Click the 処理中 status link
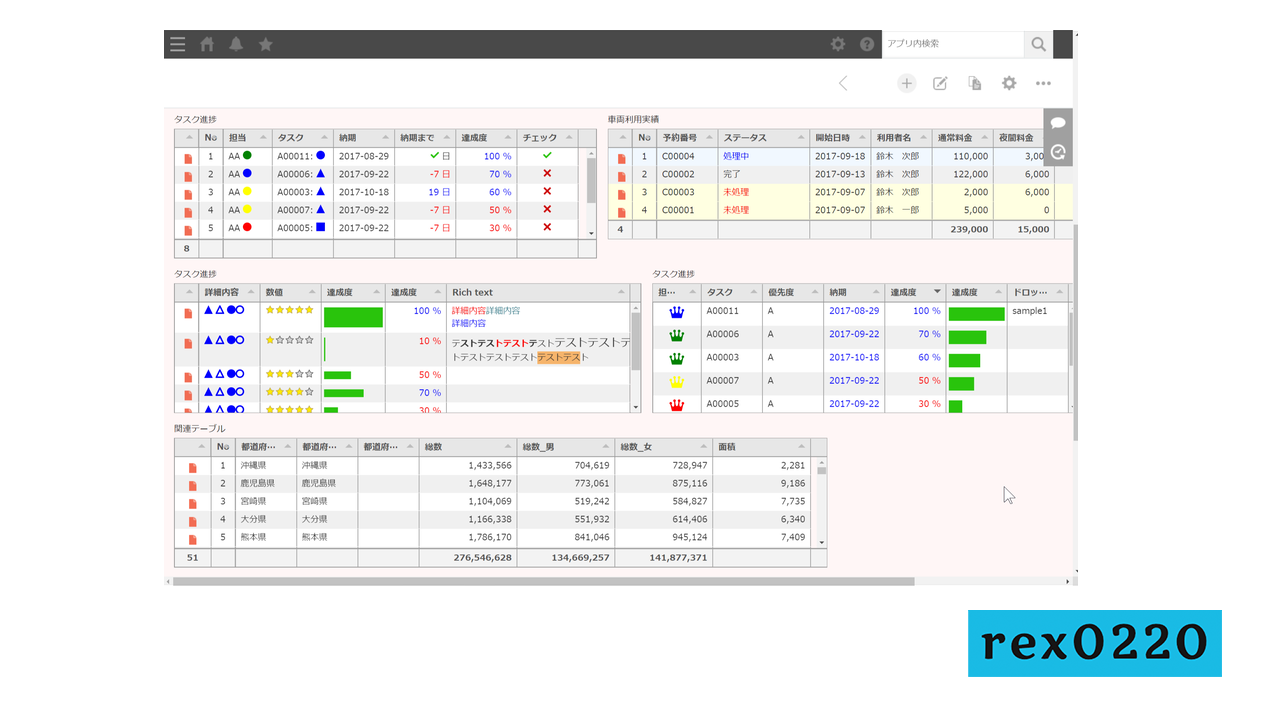 735,157
